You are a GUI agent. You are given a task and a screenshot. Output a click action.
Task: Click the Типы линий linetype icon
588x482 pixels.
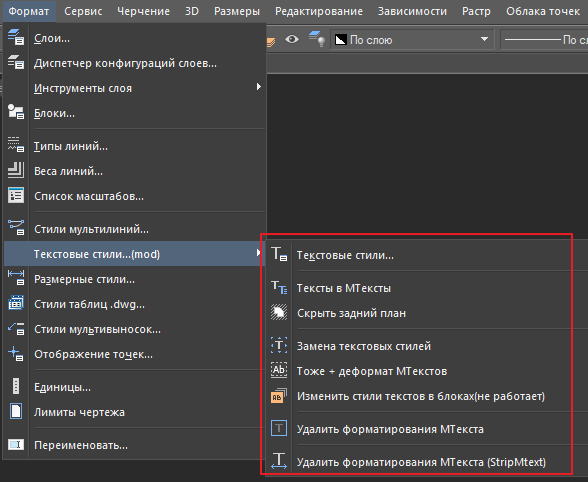pyautogui.click(x=16, y=145)
